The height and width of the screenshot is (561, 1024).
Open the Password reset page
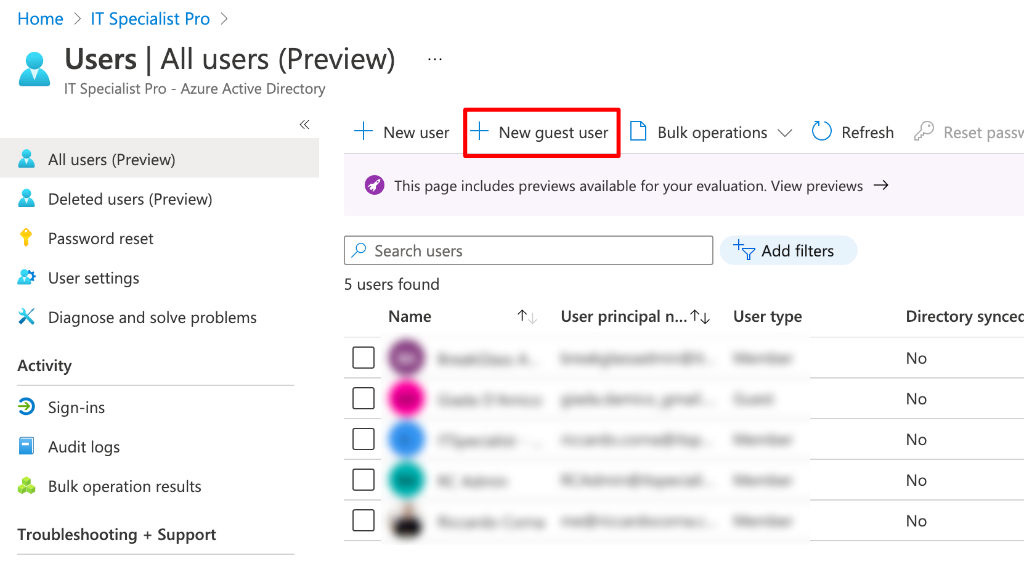101,238
